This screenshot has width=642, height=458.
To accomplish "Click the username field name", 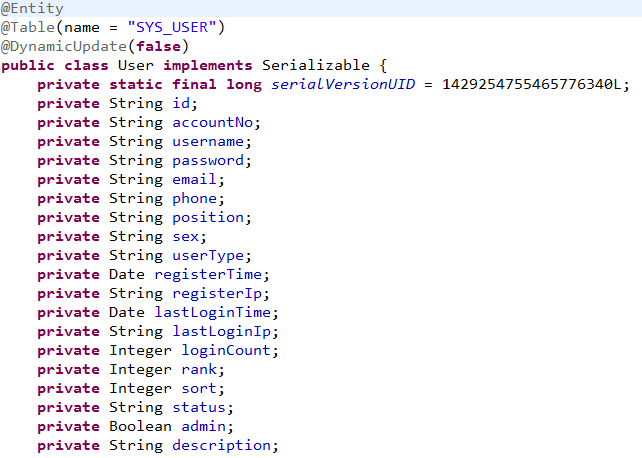I will click(208, 142).
